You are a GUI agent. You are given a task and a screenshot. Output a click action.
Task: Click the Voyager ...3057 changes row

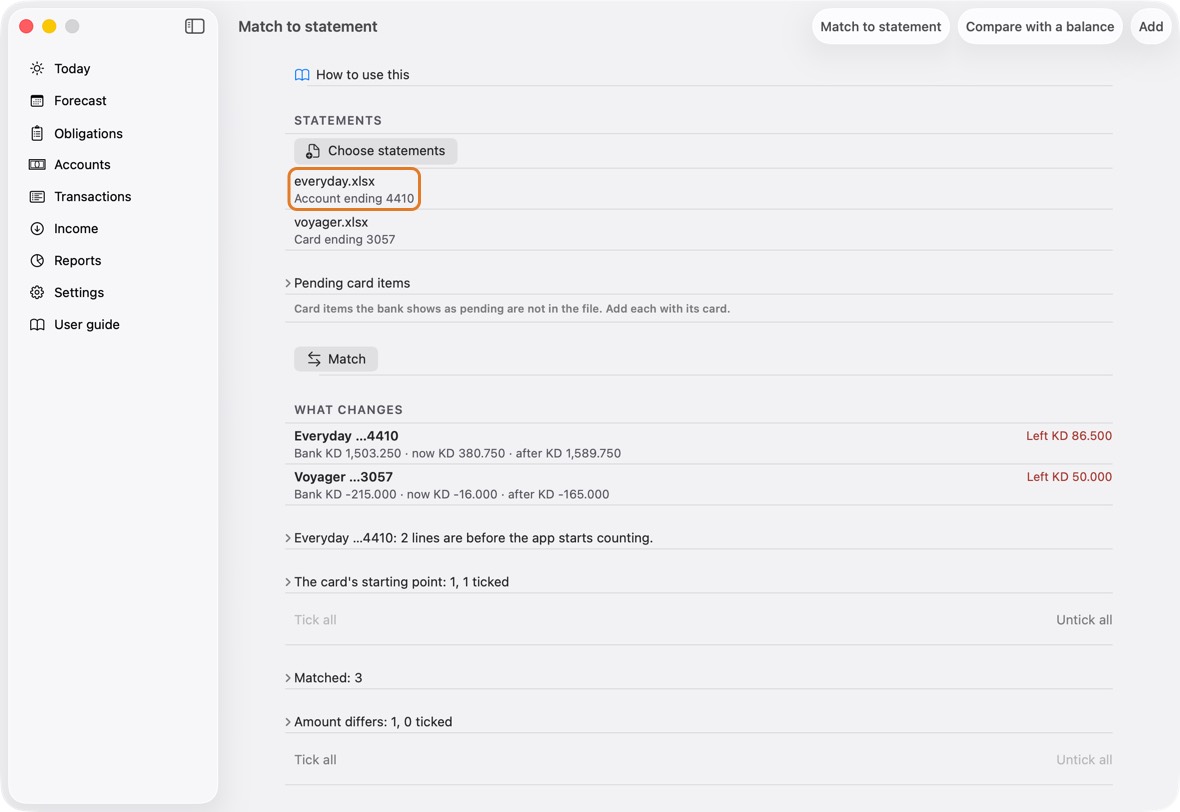coord(698,485)
